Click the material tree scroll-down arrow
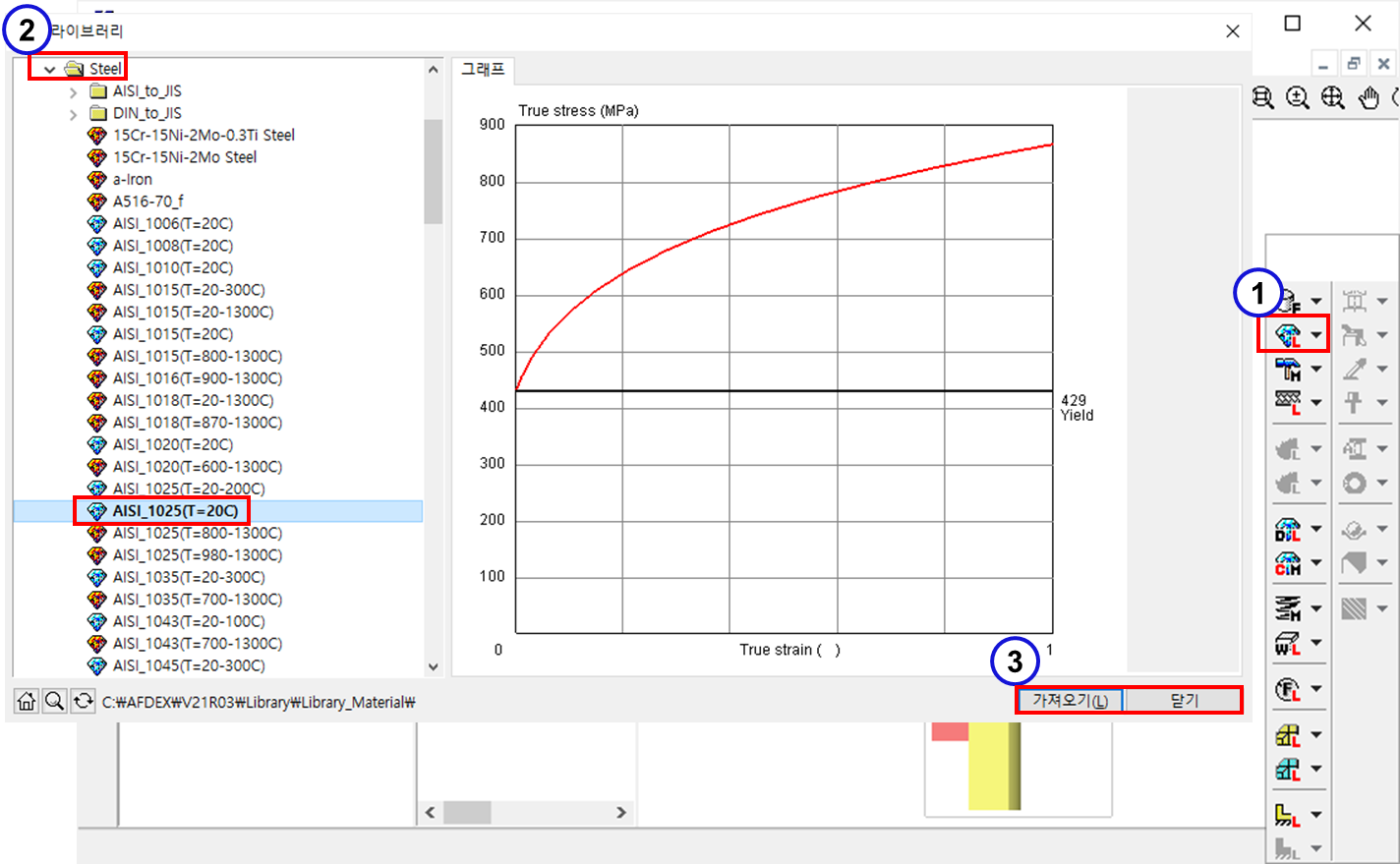Screen dimensions: 1400x864 pyautogui.click(x=434, y=666)
